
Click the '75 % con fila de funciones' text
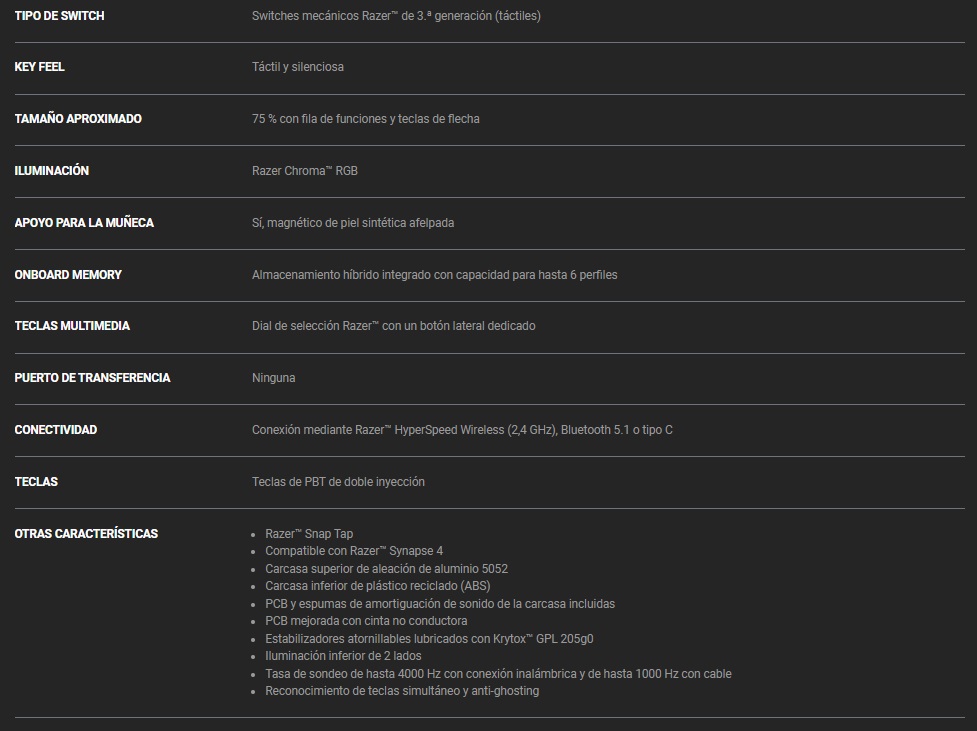point(365,119)
